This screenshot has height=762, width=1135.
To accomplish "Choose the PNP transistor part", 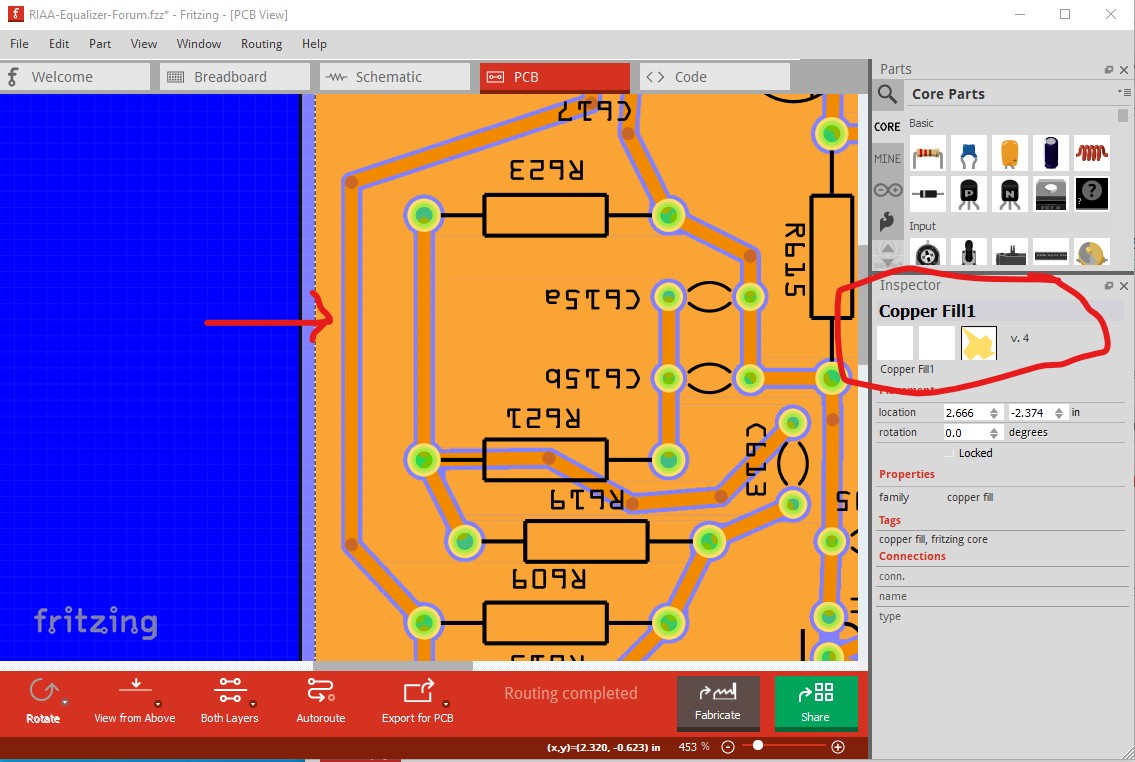I will (969, 194).
